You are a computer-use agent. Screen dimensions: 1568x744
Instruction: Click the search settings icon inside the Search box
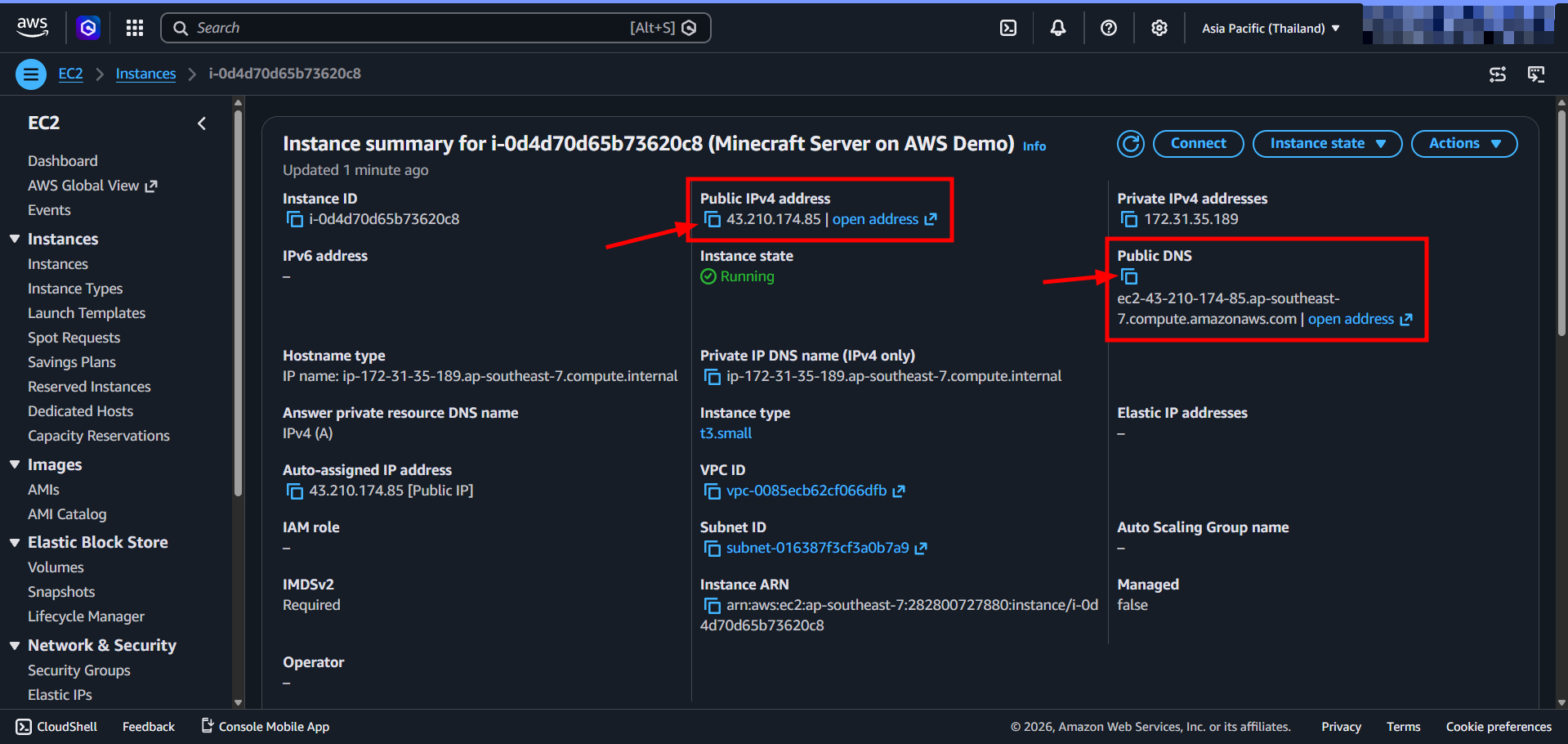pos(689,28)
